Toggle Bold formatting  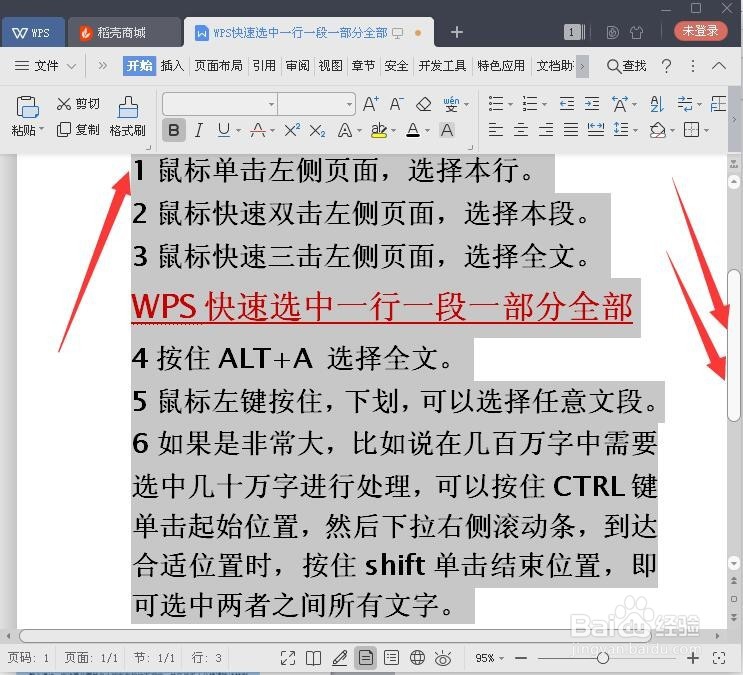click(173, 130)
